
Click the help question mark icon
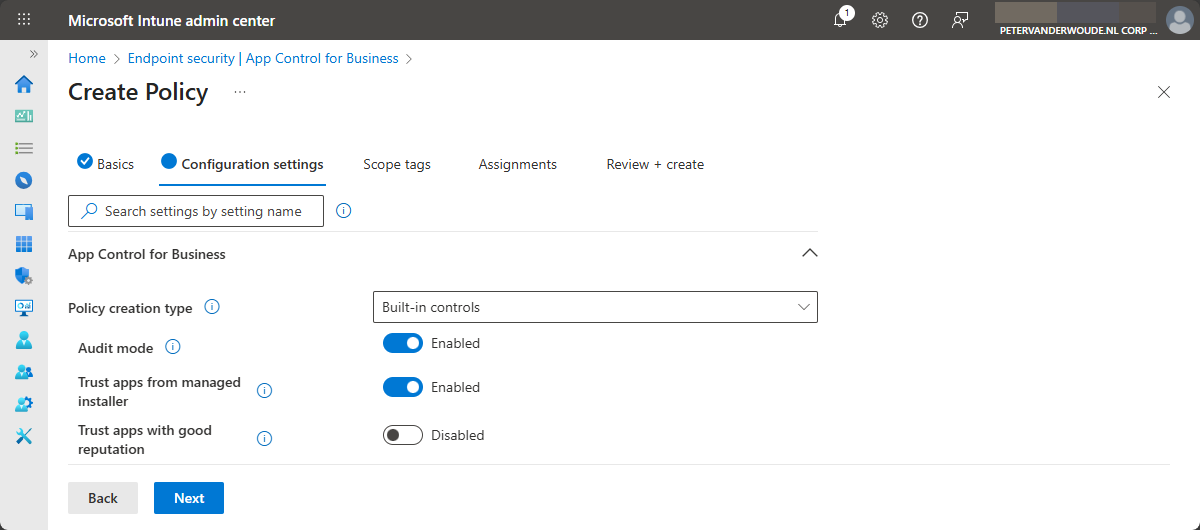[x=920, y=20]
